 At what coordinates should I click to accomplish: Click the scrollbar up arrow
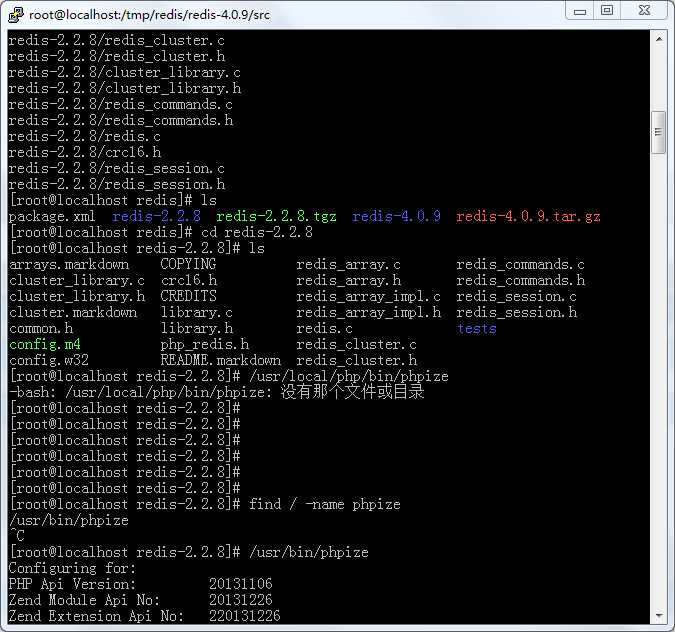(659, 39)
